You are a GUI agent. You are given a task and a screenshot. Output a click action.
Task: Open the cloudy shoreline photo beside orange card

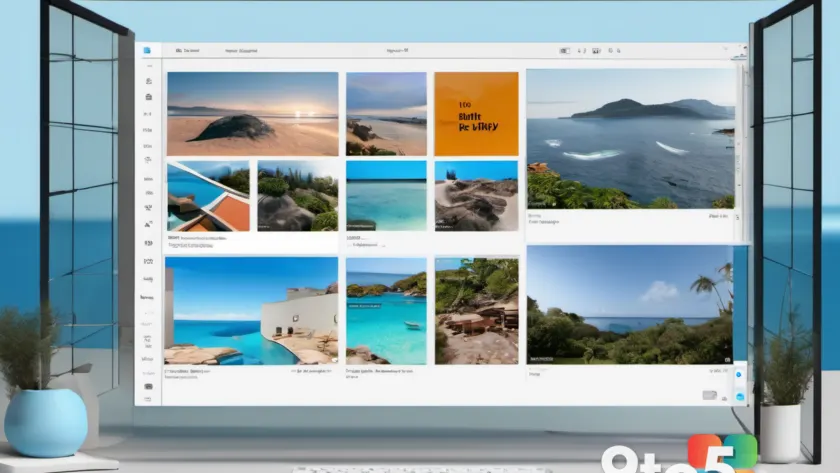386,114
